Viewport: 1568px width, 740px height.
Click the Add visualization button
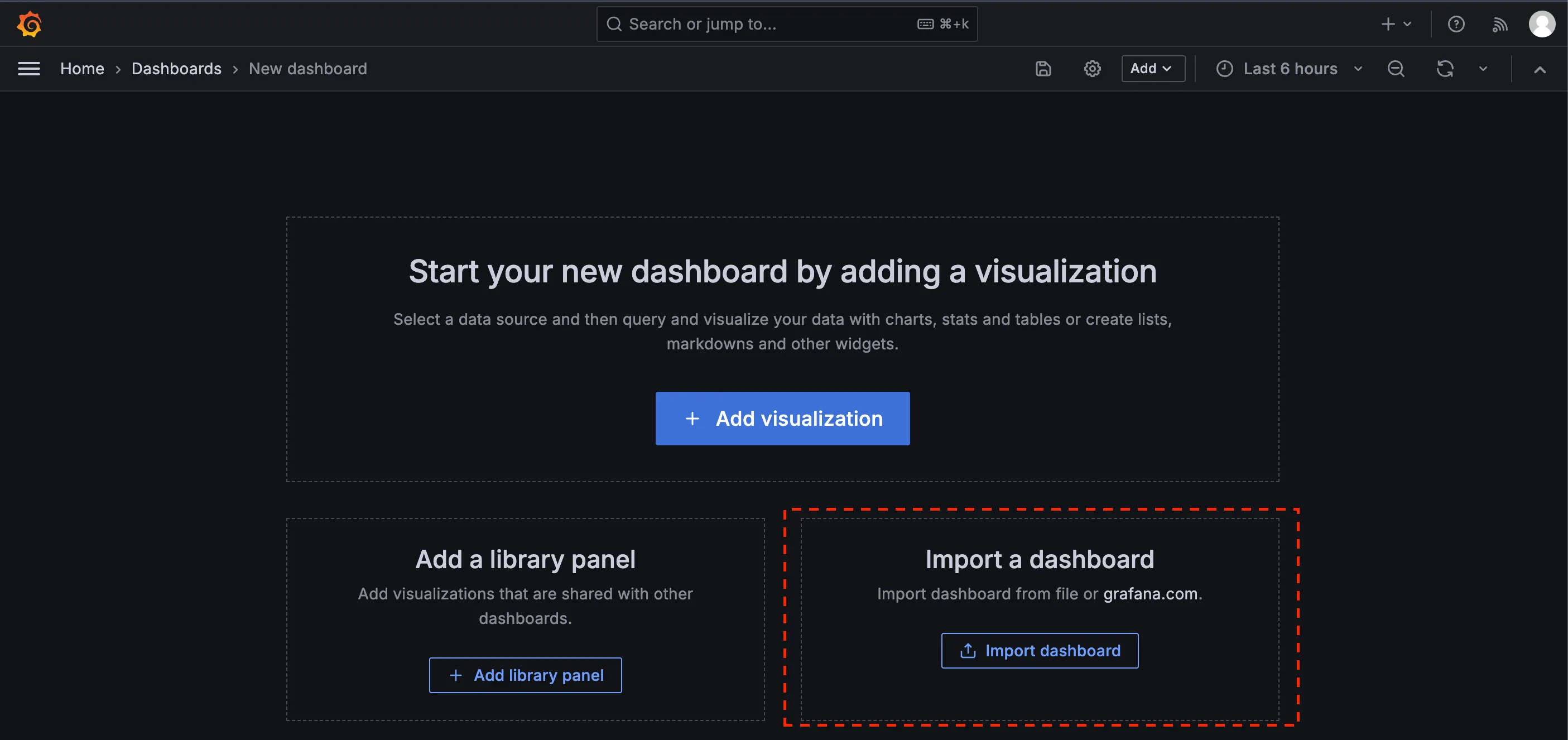click(782, 419)
